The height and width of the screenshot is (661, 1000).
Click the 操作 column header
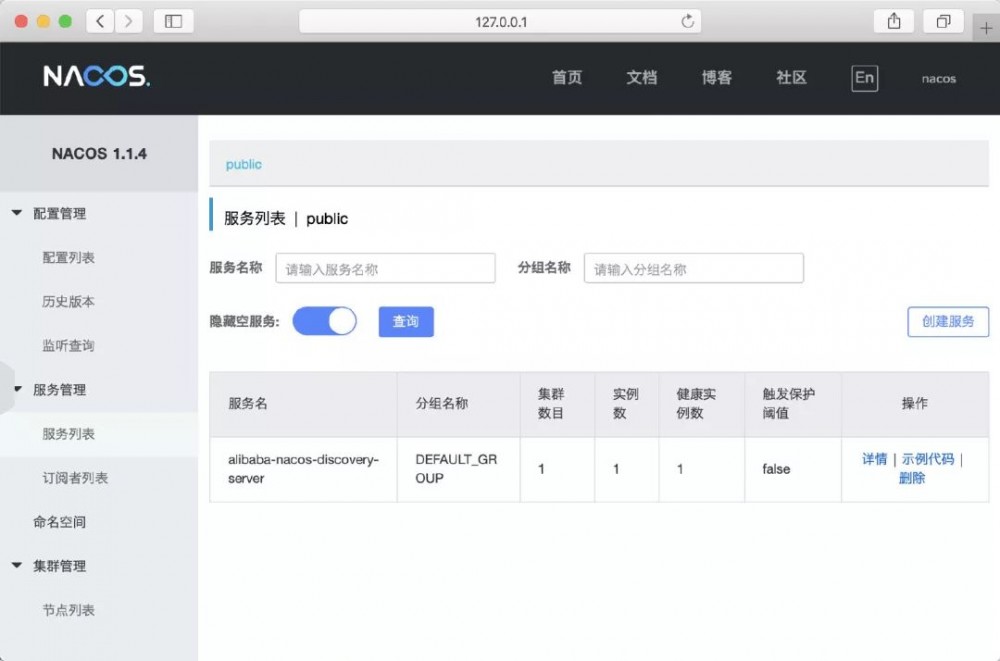click(915, 404)
